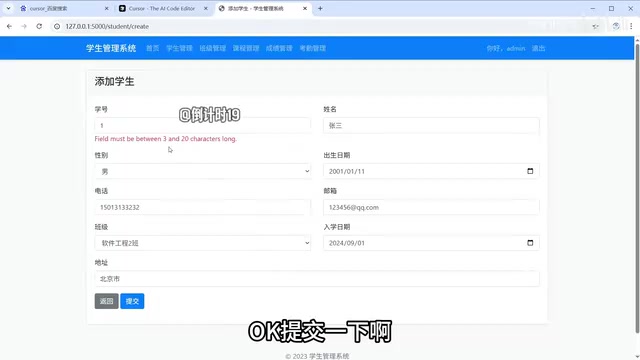640x360 pixels.
Task: Maximize the browser window
Action: point(611,8)
